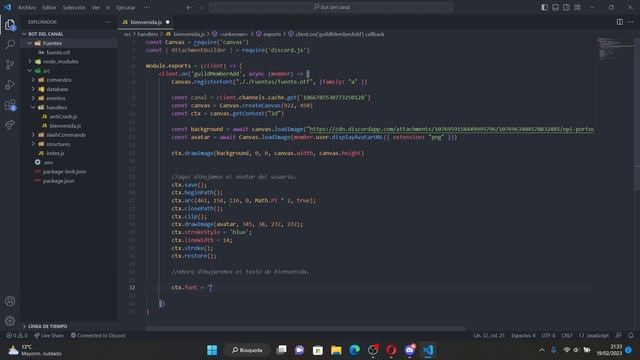Click the handlers breadcrumb segment

147,34
